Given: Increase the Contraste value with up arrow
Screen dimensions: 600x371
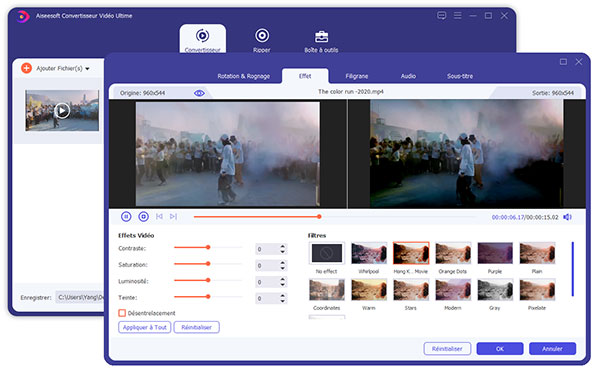Looking at the screenshot, I should (282, 246).
